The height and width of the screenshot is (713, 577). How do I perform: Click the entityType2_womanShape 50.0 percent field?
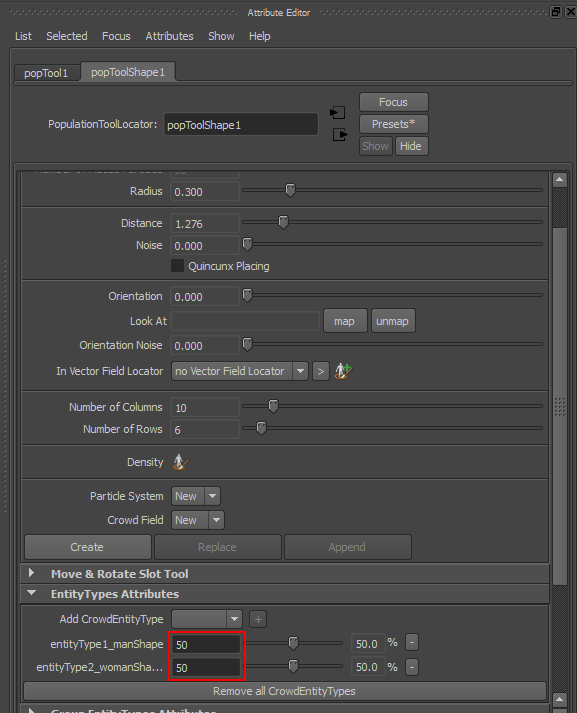point(368,667)
